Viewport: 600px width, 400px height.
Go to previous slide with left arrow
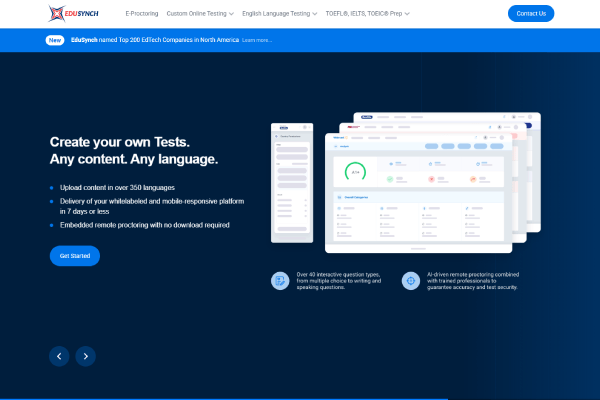pos(59,355)
